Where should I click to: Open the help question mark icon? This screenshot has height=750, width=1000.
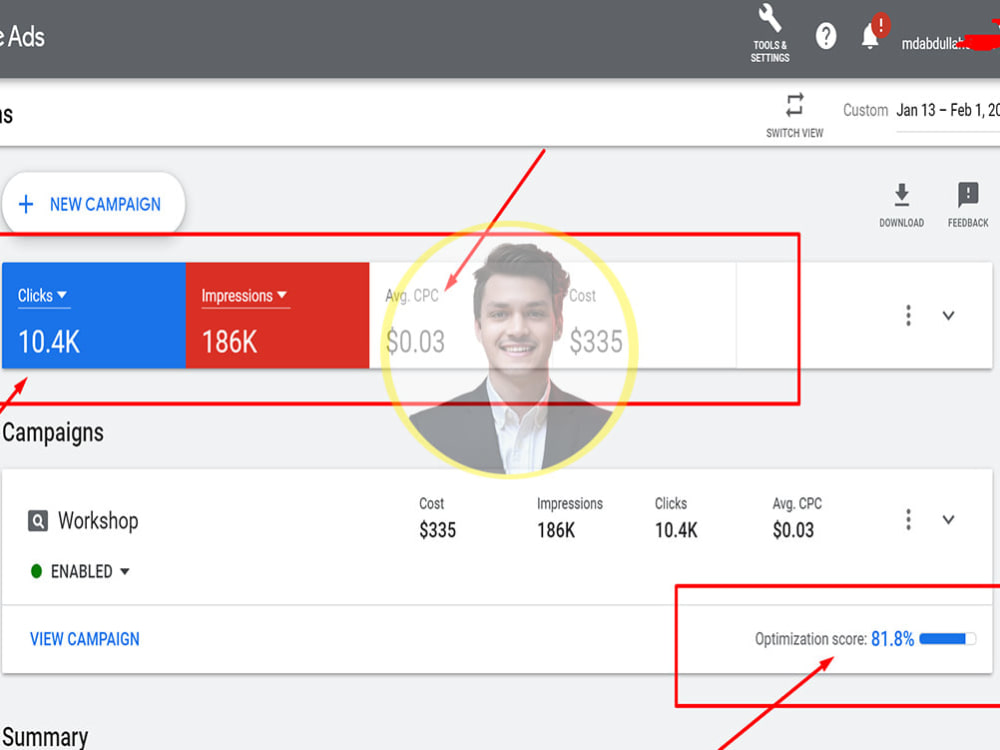(x=826, y=36)
